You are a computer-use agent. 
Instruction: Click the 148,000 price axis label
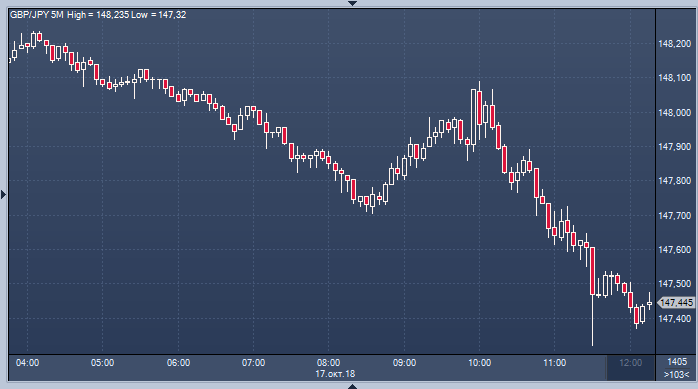click(x=675, y=113)
